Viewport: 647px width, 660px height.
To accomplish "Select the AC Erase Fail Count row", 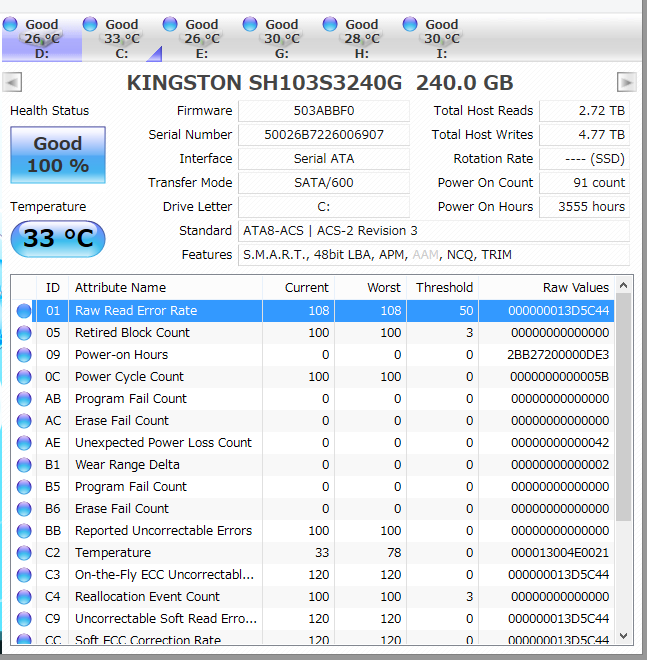I will tap(313, 420).
